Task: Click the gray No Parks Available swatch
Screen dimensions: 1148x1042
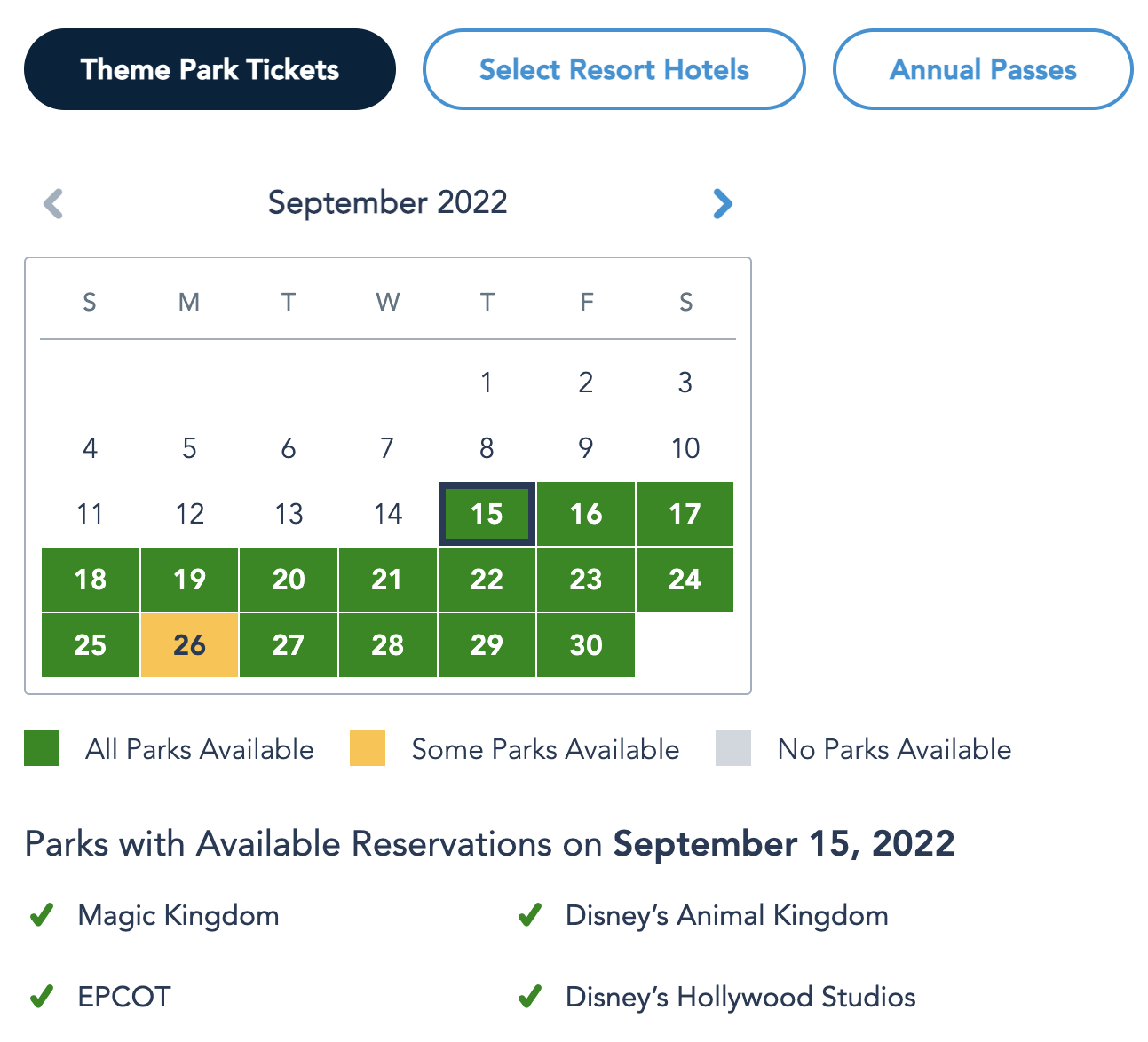Action: tap(733, 748)
